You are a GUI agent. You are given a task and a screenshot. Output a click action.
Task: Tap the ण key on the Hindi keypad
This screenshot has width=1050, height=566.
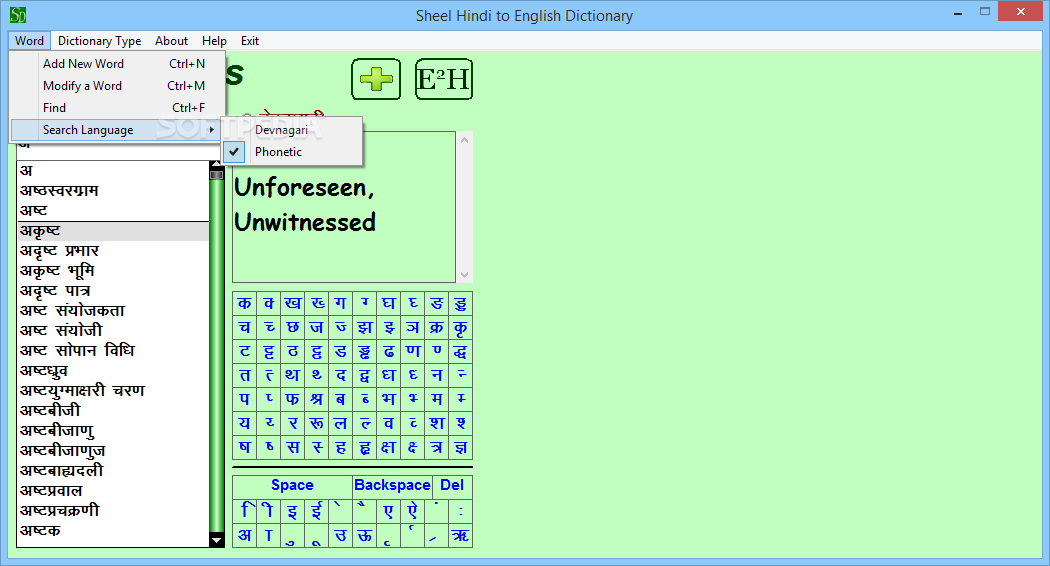pyautogui.click(x=413, y=352)
